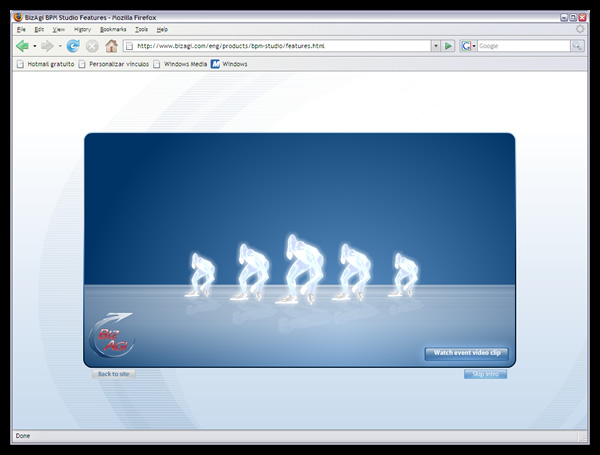Click inside the Google search field
The image size is (600, 455).
click(x=522, y=46)
